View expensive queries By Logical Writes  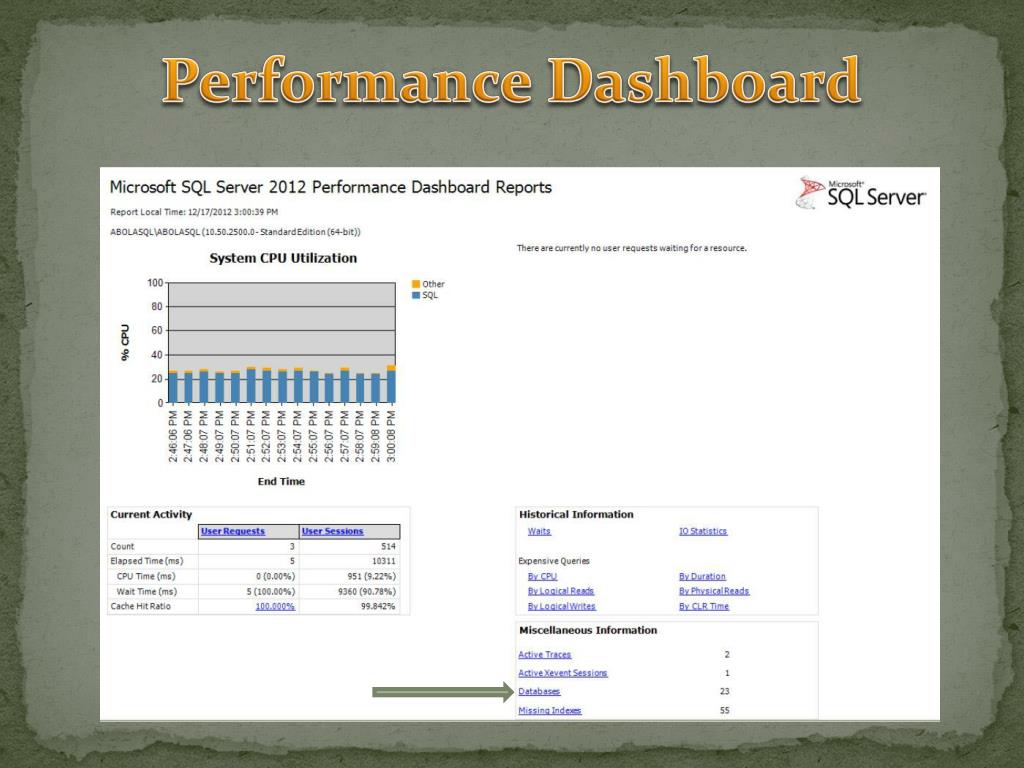[561, 606]
